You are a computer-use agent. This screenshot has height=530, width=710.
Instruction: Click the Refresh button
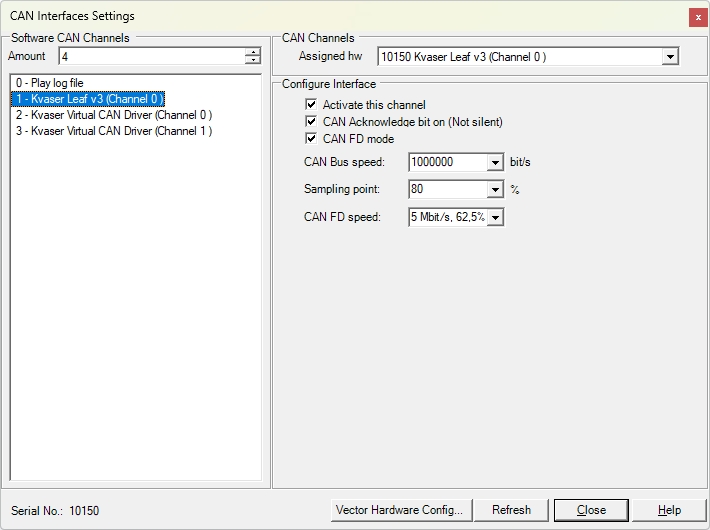pyautogui.click(x=511, y=511)
